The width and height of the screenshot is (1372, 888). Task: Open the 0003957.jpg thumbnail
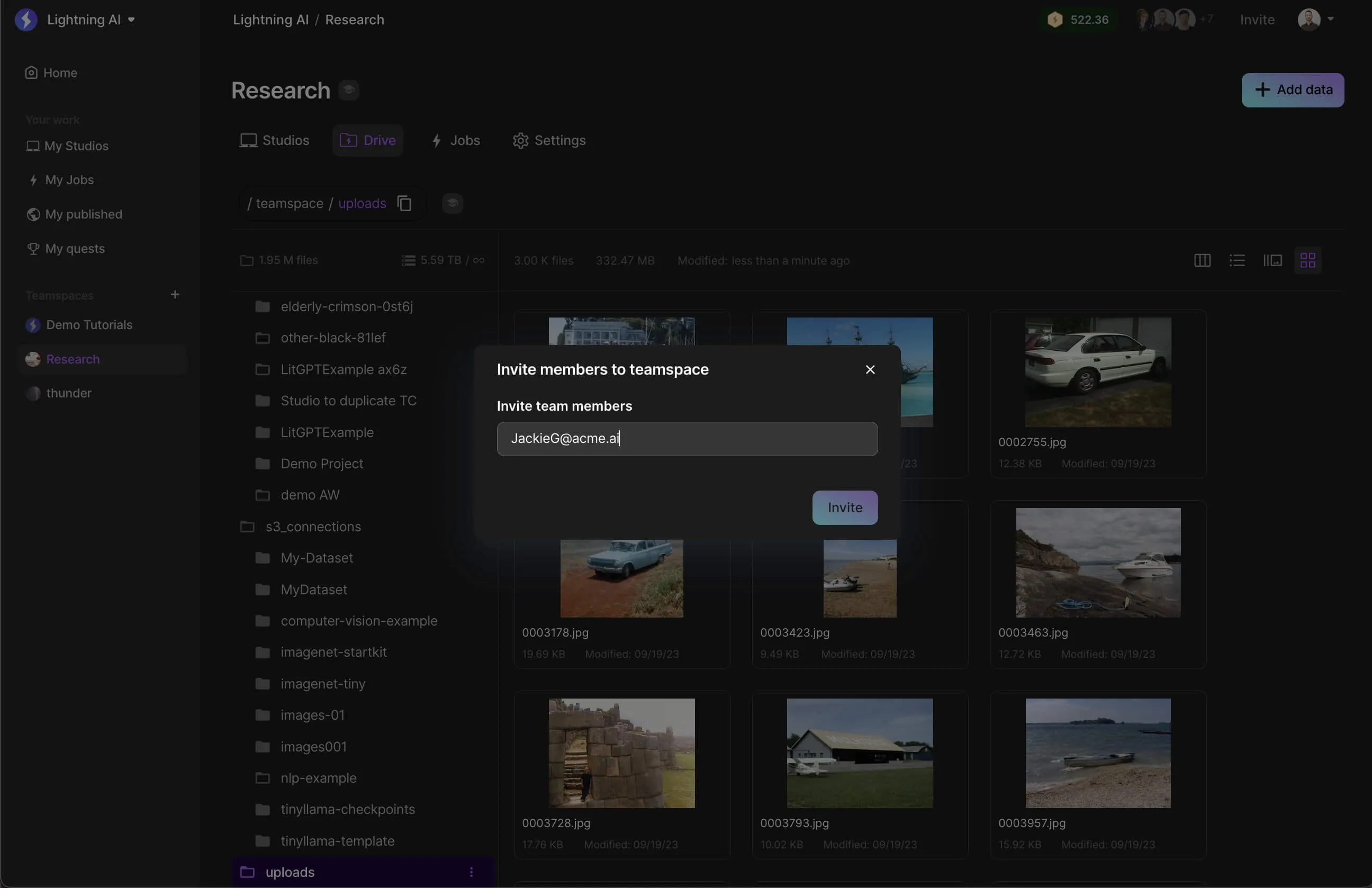coord(1098,753)
